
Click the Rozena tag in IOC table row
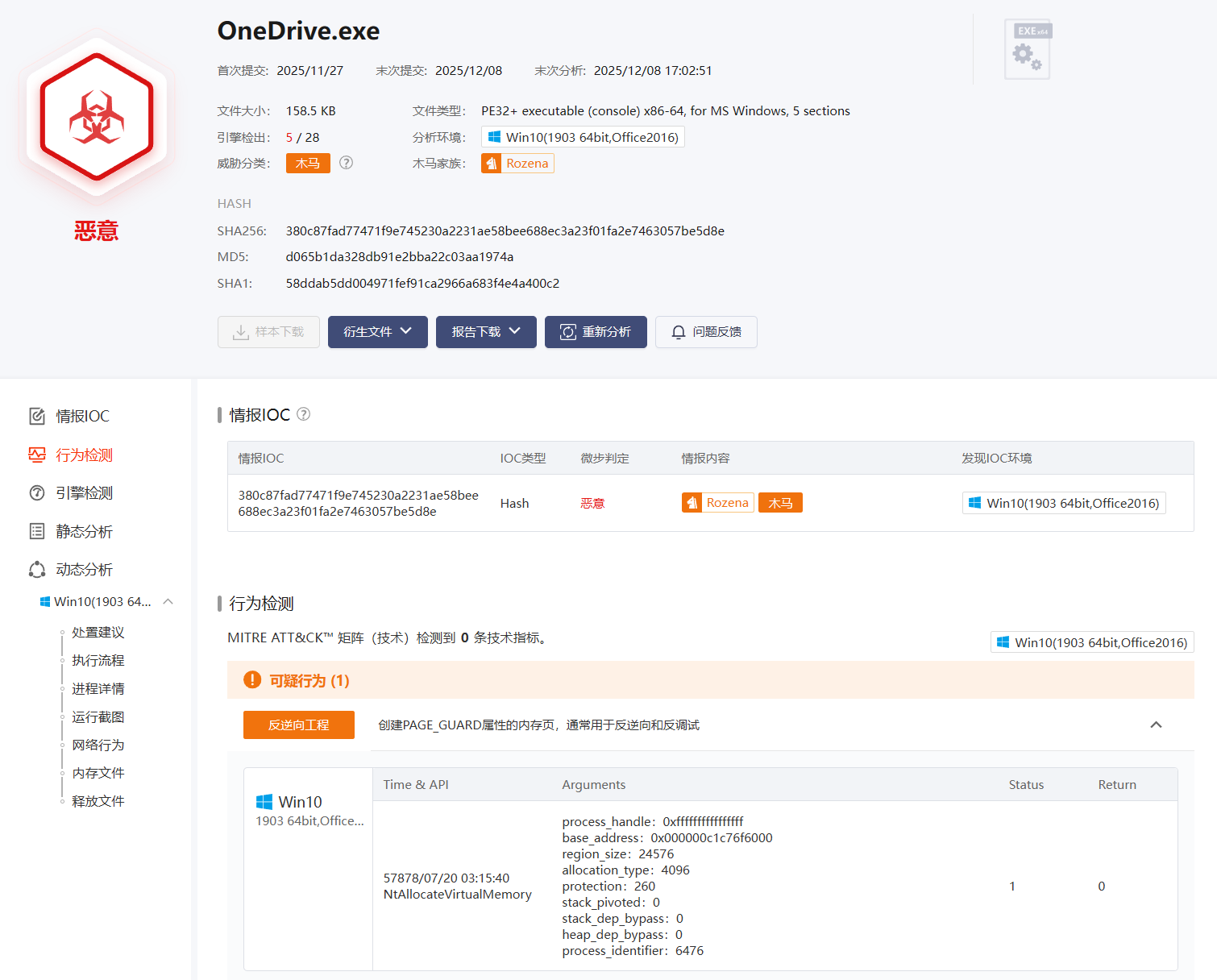[717, 503]
